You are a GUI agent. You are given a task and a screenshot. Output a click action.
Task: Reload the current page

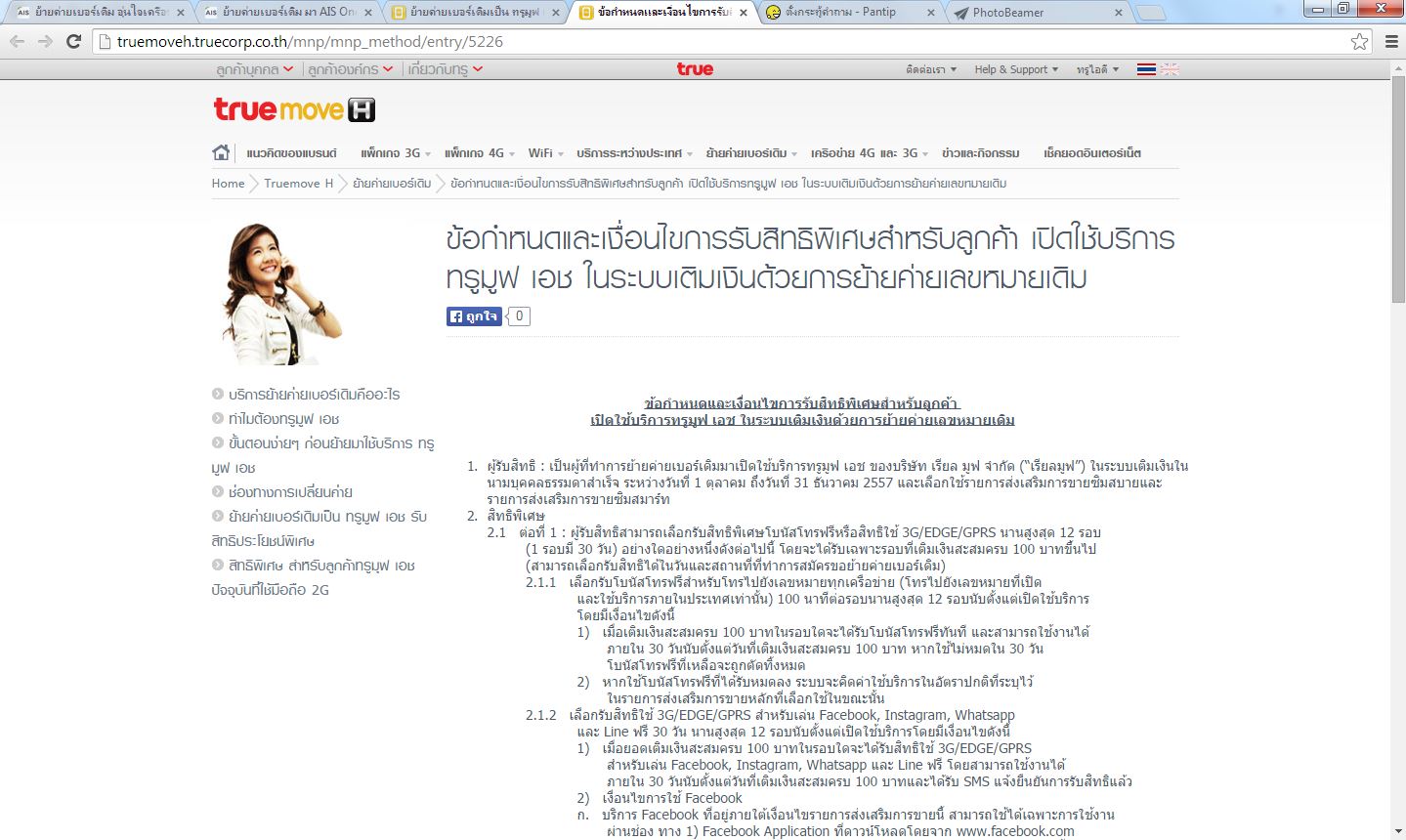73,41
